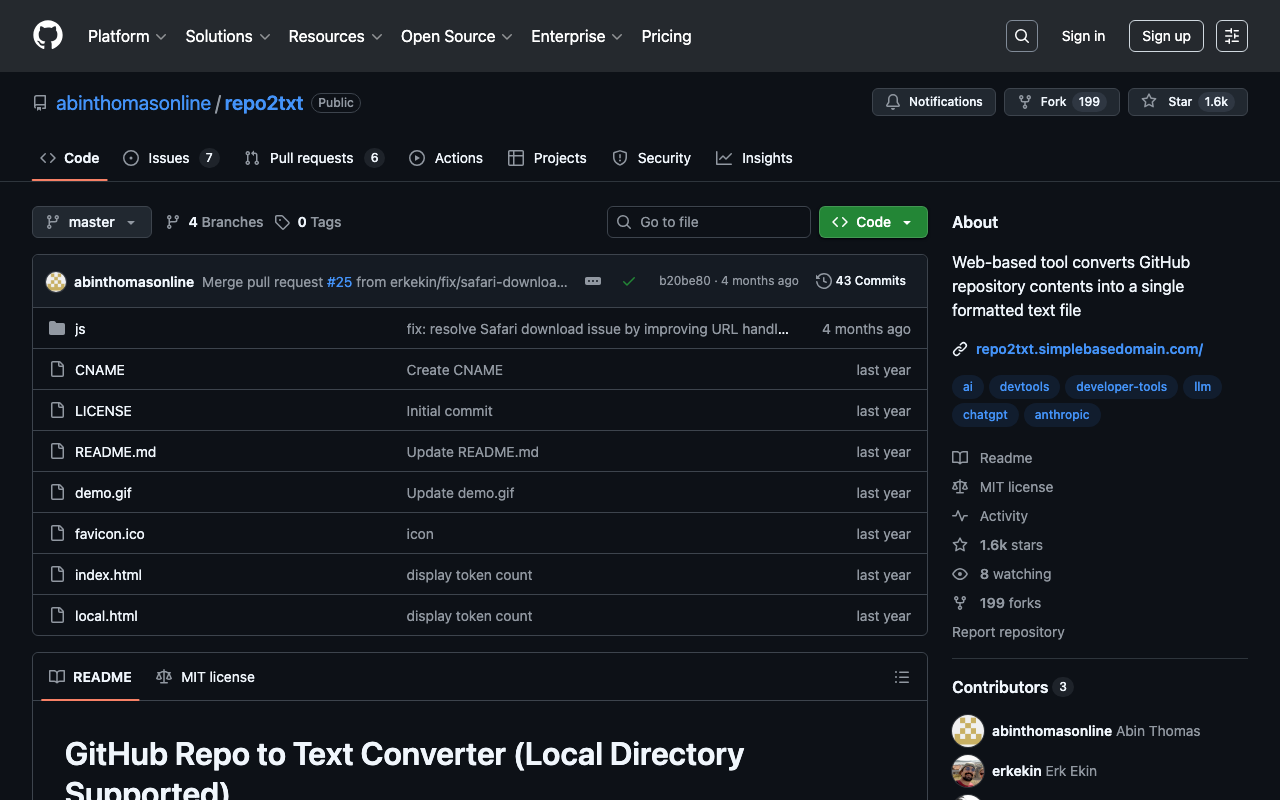
Task: Click the search magnifier icon in header
Action: 1021,36
